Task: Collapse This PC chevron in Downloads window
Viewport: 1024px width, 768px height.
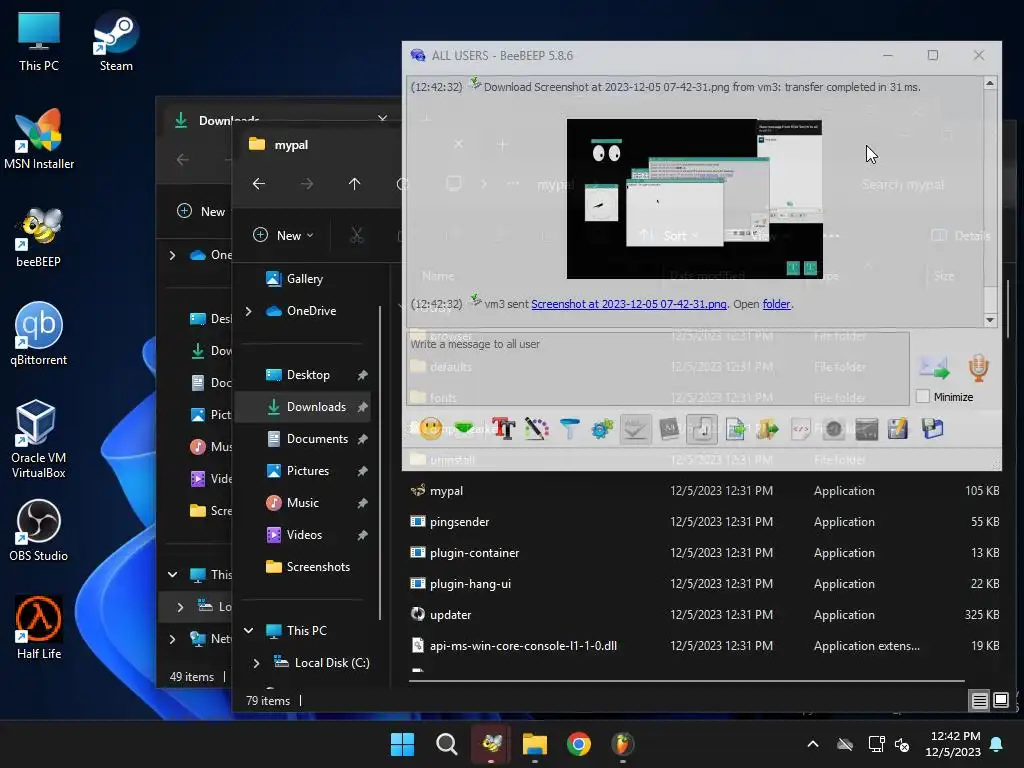Action: point(172,575)
